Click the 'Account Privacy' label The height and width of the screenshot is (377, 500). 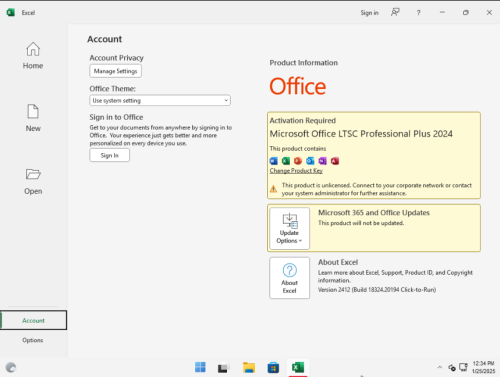(116, 58)
